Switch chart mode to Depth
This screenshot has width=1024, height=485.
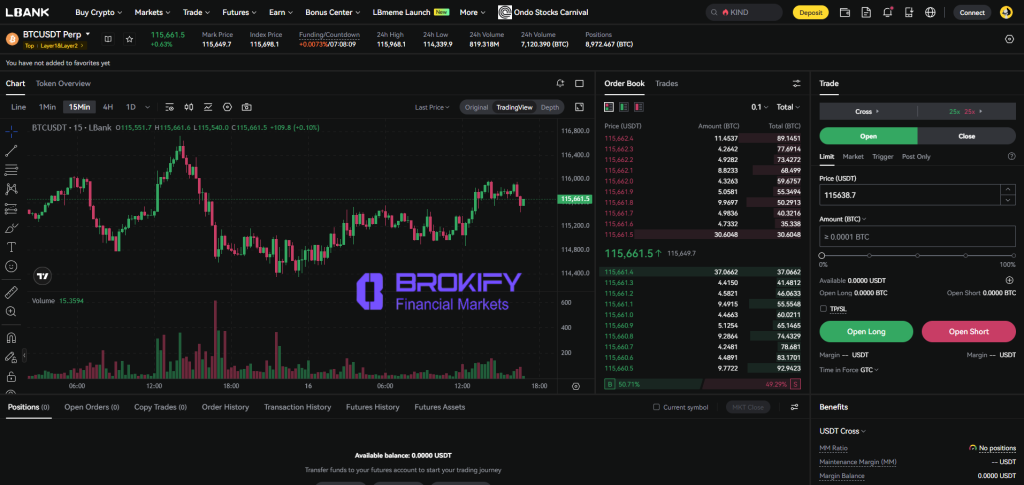pos(550,107)
